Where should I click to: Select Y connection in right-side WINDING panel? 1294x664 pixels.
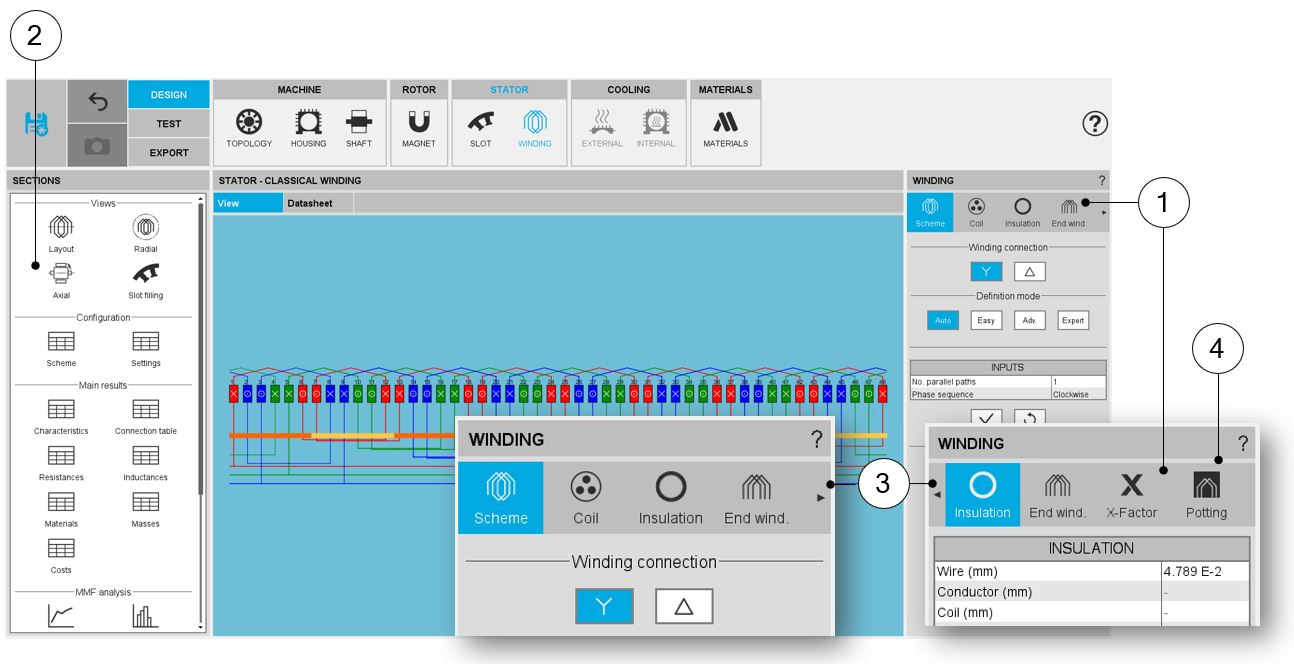pos(986,271)
